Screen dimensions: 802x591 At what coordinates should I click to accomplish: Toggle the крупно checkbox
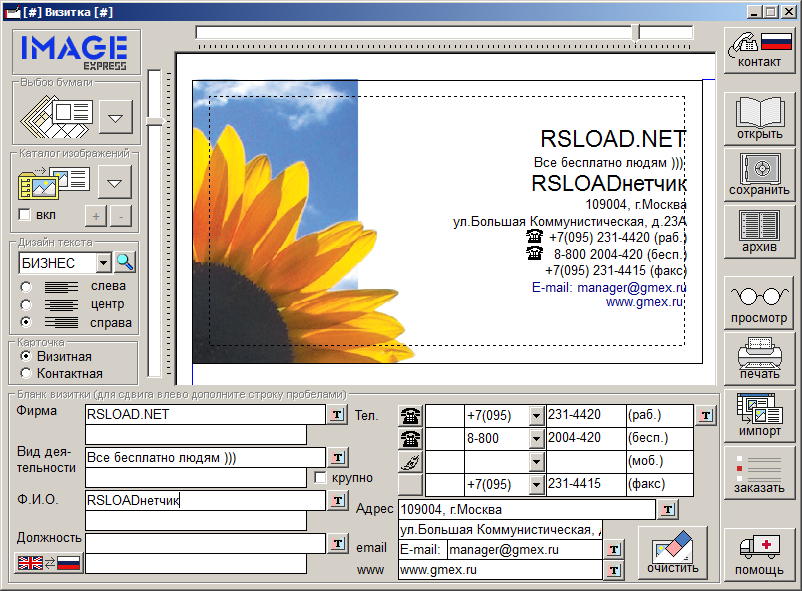pyautogui.click(x=320, y=477)
